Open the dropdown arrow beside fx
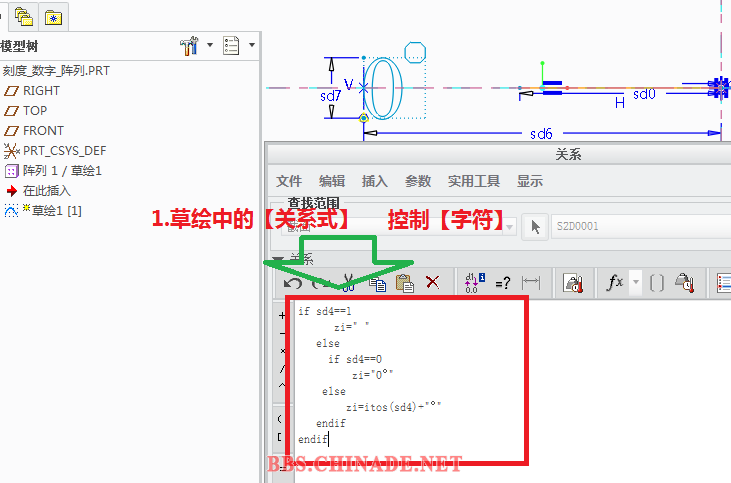 click(635, 282)
